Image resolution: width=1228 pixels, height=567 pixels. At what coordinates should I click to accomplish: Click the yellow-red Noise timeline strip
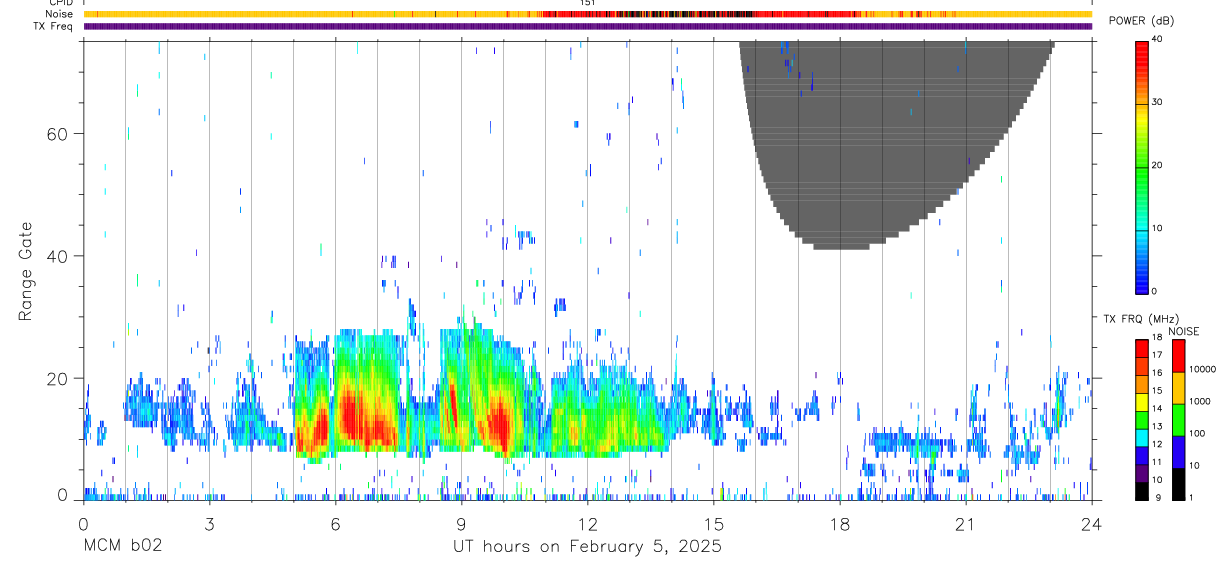pyautogui.click(x=587, y=14)
